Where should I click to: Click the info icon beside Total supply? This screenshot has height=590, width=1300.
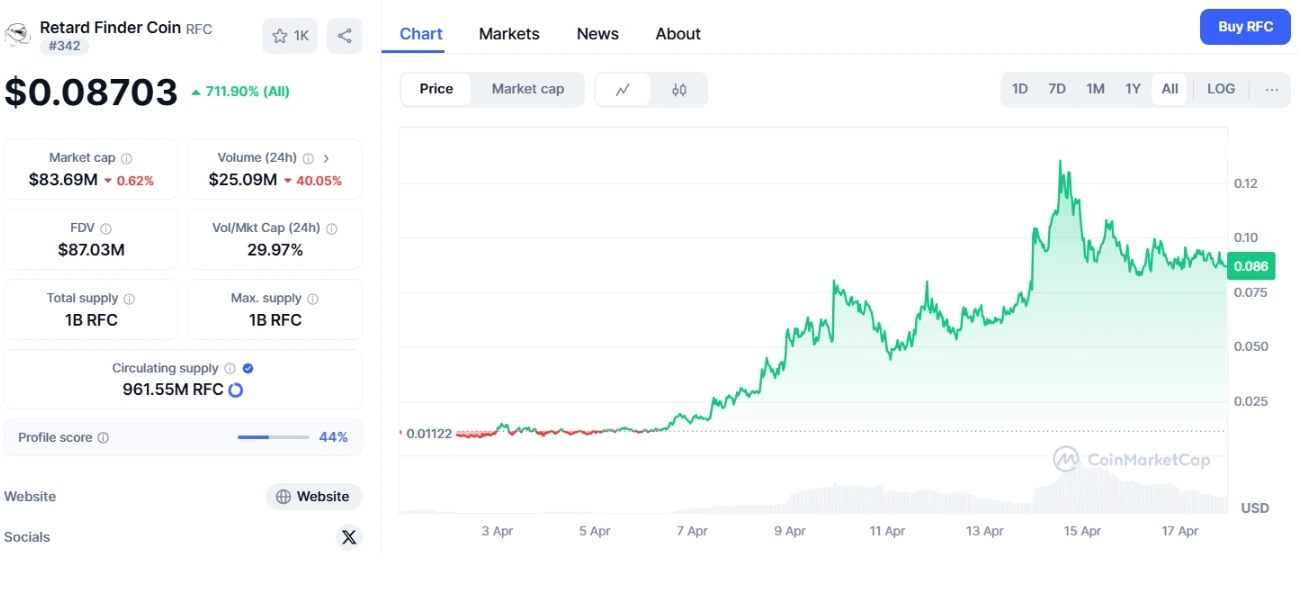(129, 298)
